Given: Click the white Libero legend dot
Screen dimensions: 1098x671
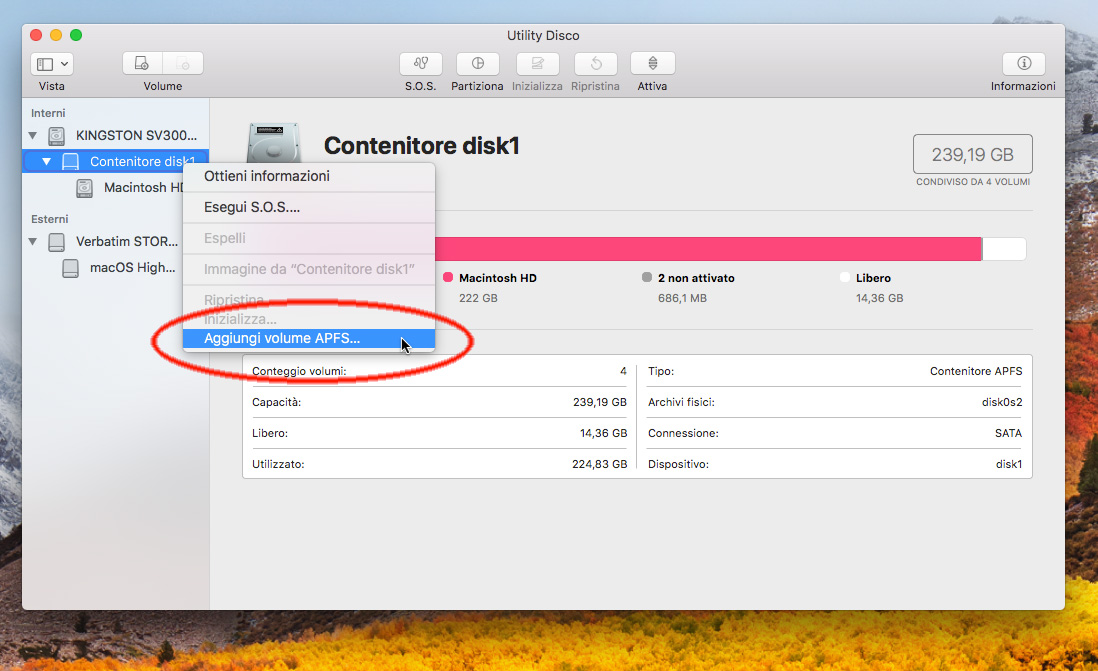Looking at the screenshot, I should 845,277.
